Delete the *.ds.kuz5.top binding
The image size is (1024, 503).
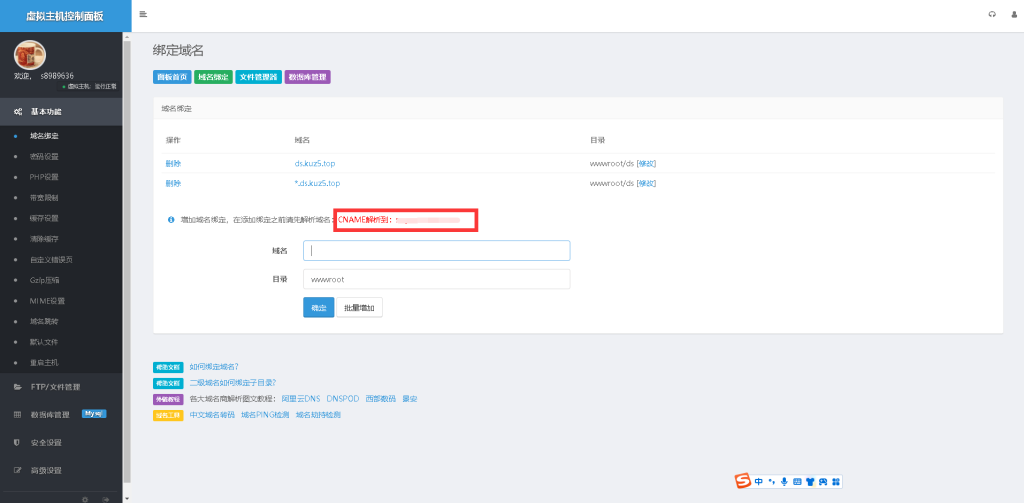pos(173,184)
